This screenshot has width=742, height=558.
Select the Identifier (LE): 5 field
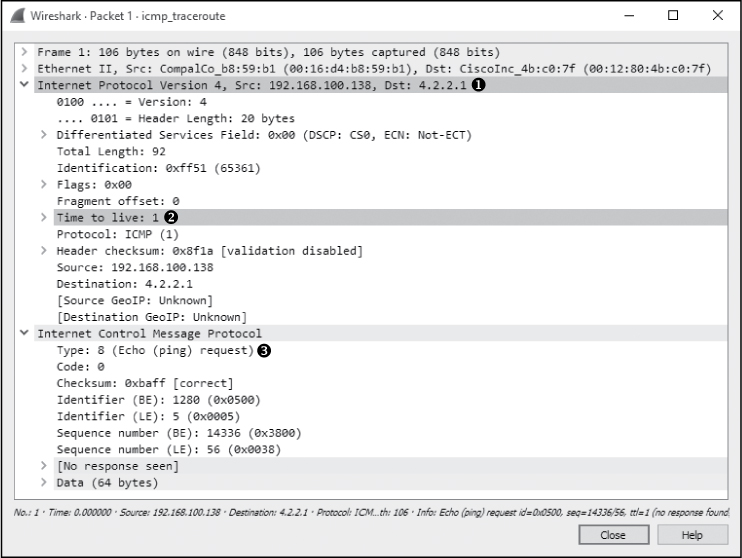(x=390, y=416)
